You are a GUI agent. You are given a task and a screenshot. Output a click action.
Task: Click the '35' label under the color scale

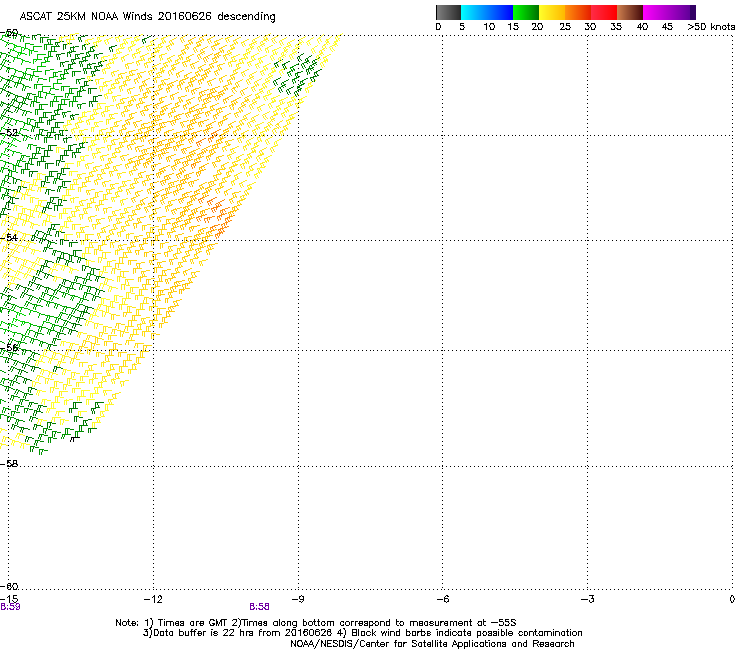(616, 27)
